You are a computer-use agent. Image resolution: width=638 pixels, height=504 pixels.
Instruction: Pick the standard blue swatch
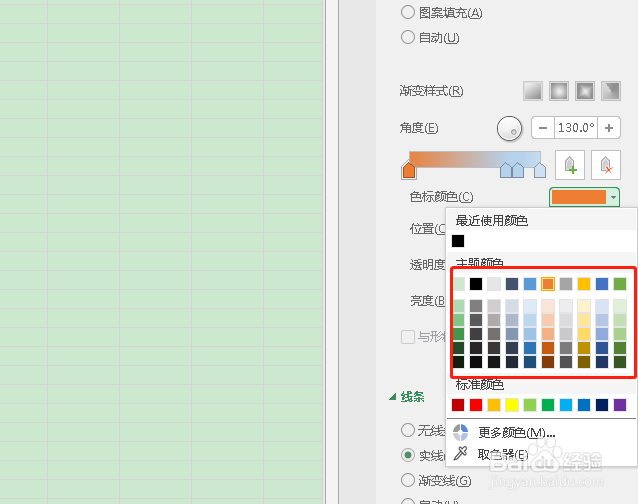(584, 405)
